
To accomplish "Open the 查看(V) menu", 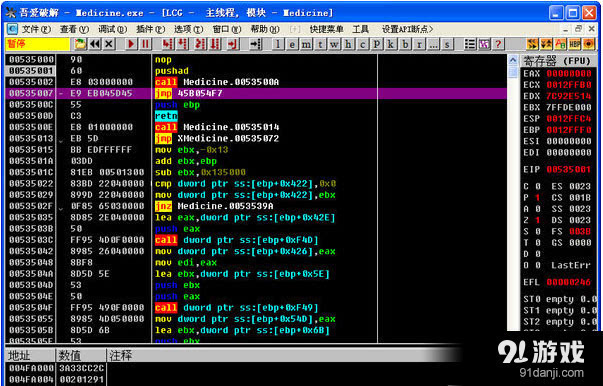I will point(74,29).
